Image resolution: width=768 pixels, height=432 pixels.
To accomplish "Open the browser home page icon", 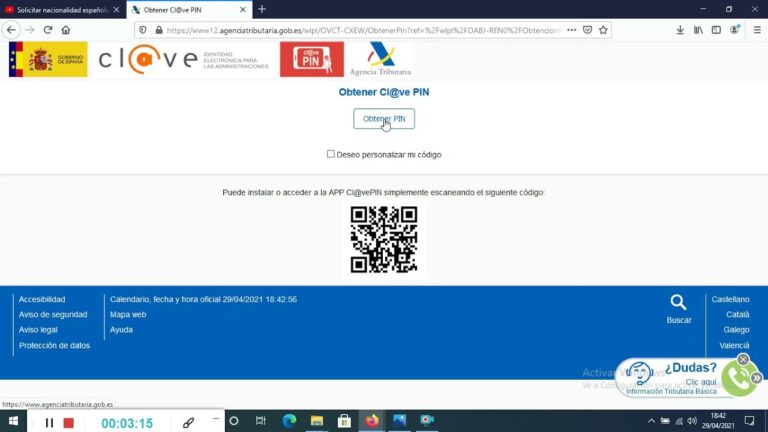I will (66, 30).
